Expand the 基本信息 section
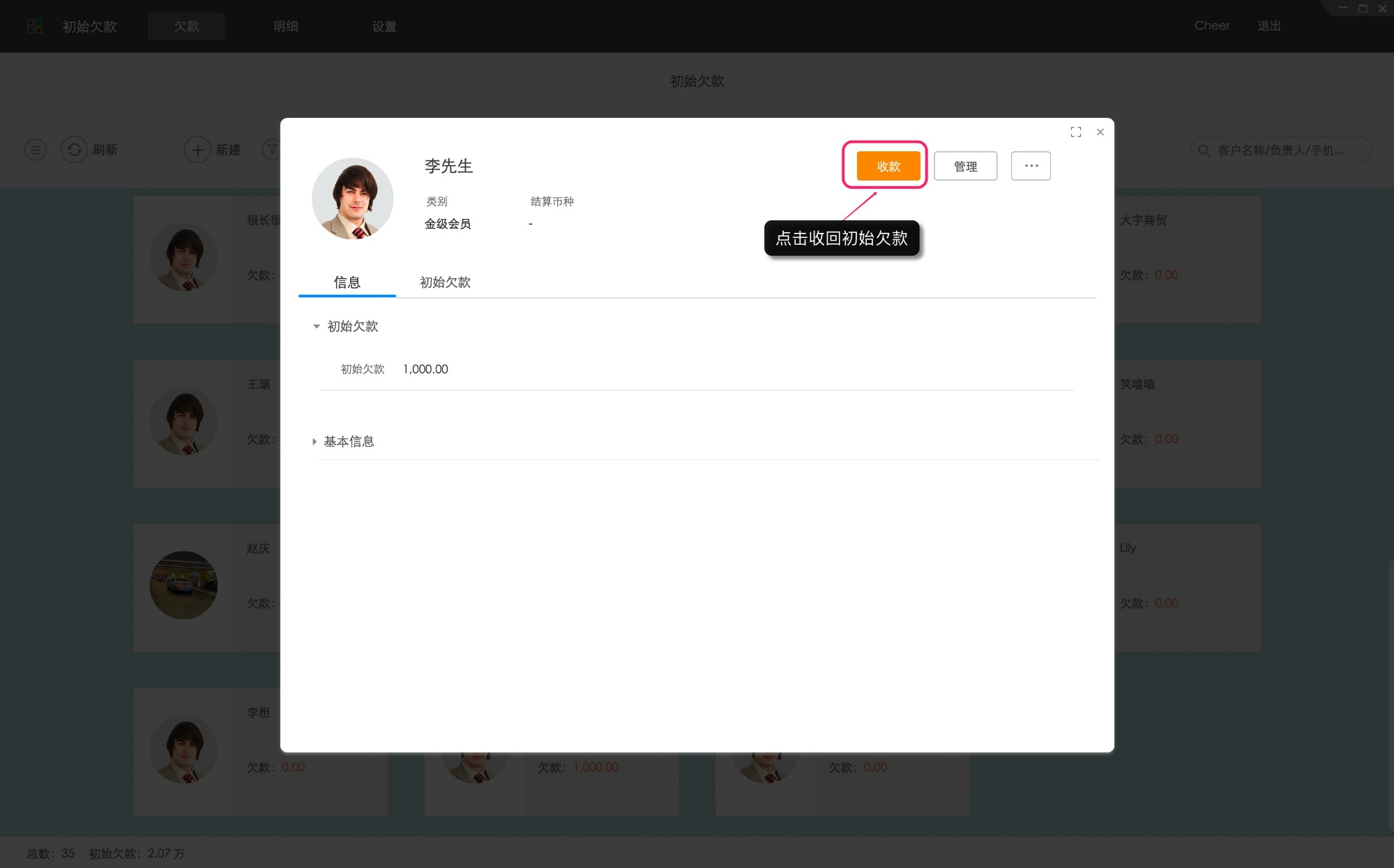This screenshot has height=868, width=1394. click(315, 441)
